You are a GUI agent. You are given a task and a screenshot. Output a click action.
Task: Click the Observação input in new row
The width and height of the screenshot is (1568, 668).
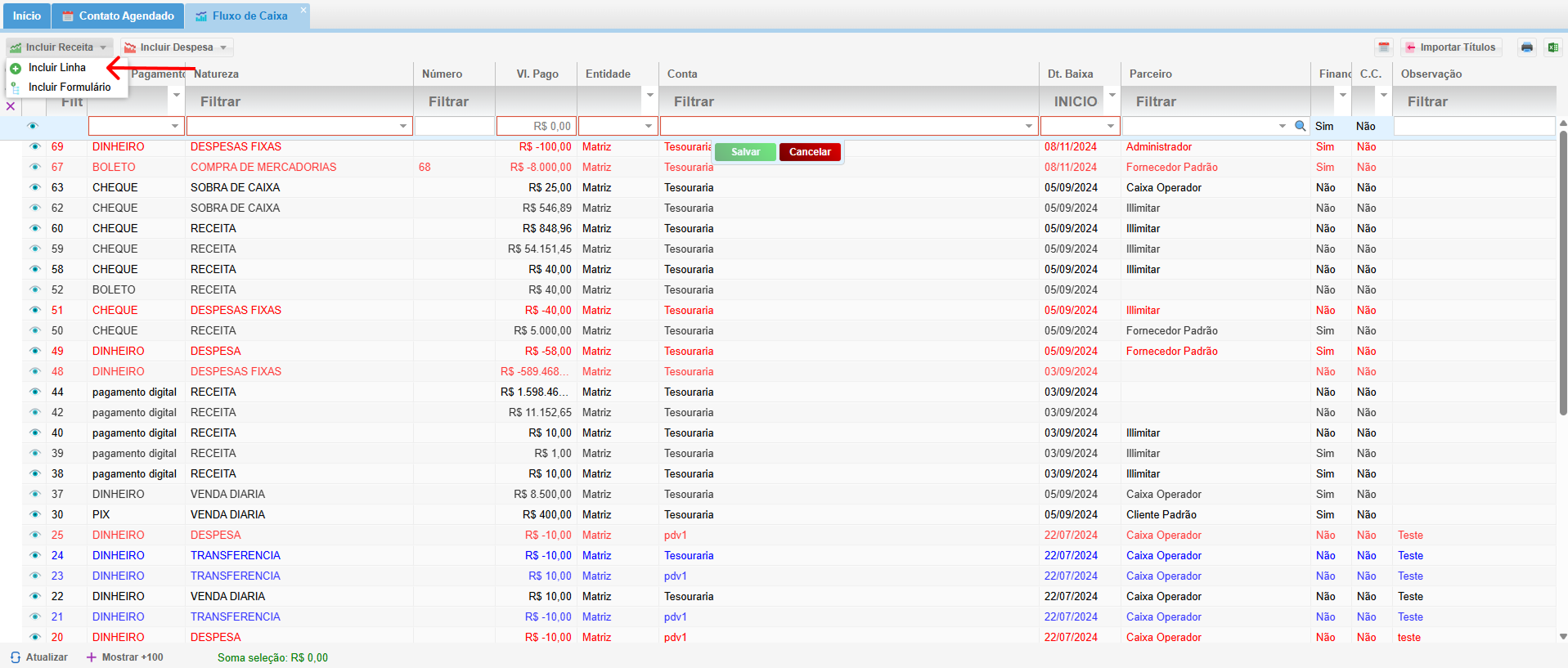coord(1474,126)
